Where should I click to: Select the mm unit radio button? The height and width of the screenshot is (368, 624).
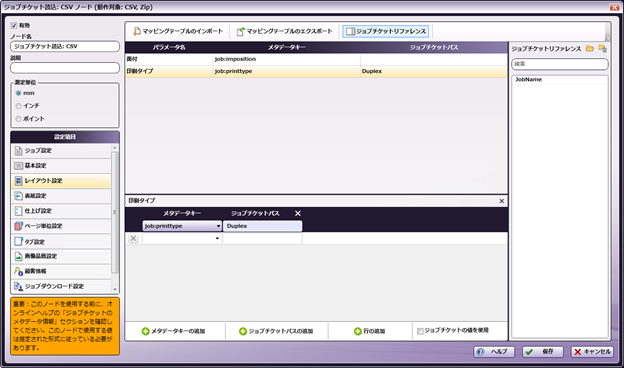[x=18, y=93]
